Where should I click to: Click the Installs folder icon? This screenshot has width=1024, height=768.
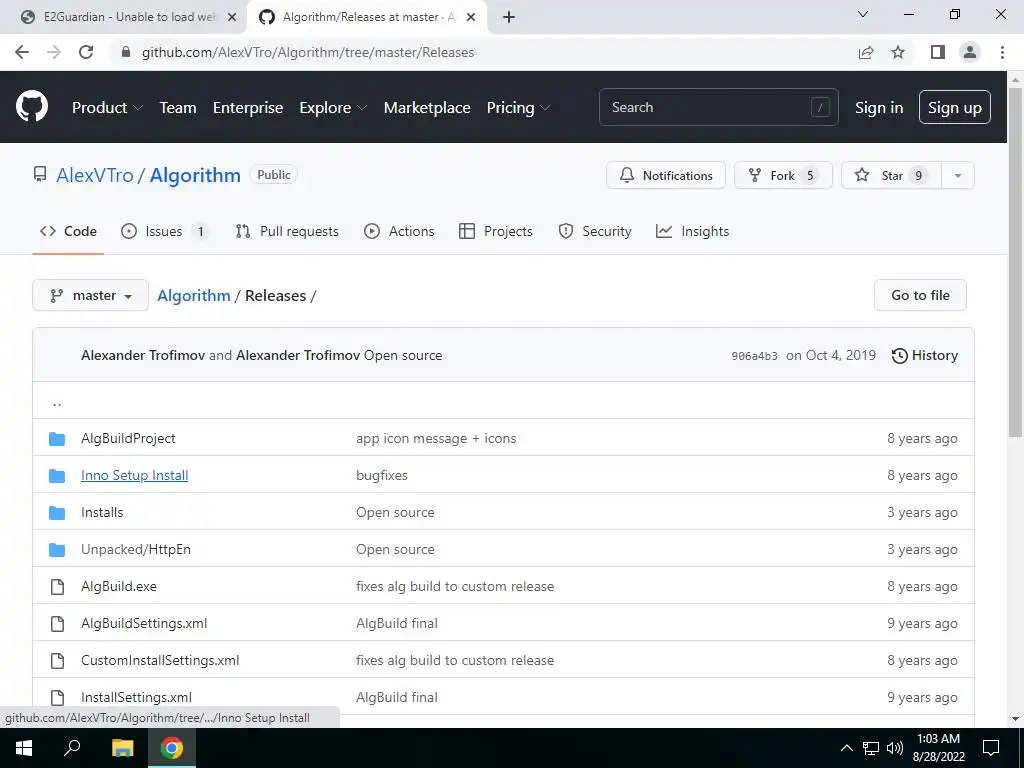(57, 513)
